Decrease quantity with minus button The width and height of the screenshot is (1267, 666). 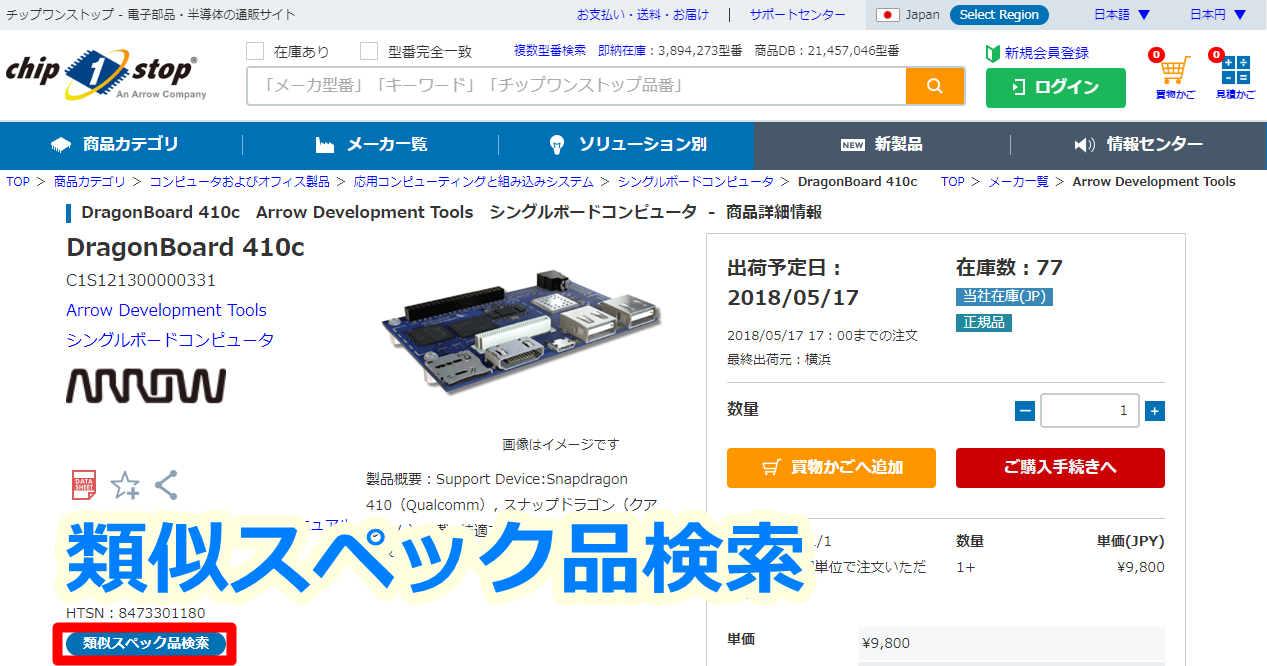coord(1025,411)
